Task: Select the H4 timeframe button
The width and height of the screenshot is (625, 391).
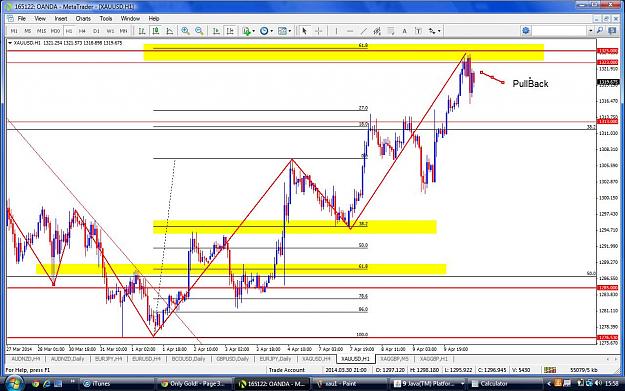Action: click(82, 31)
